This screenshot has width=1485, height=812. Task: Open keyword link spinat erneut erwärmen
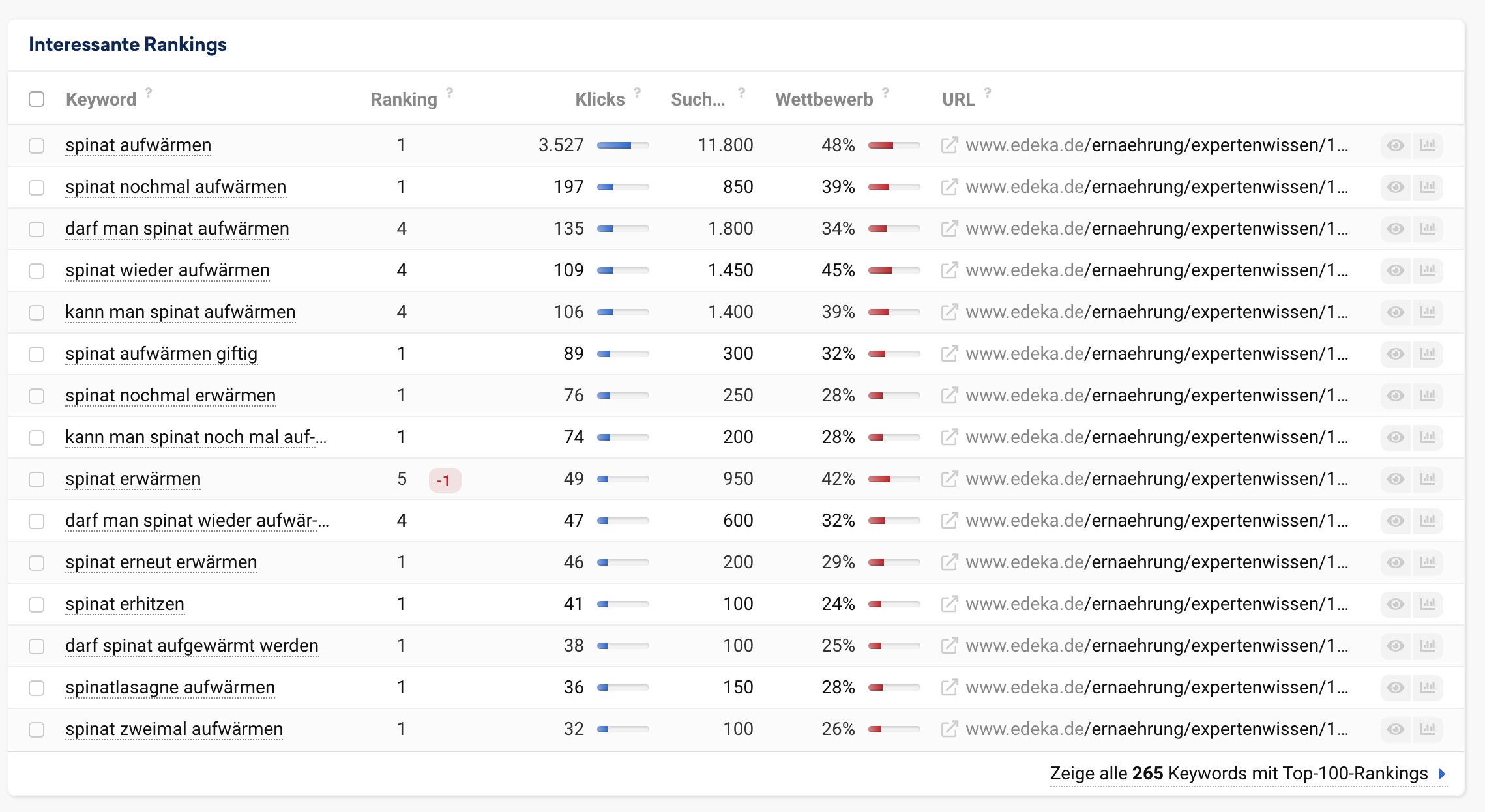(x=161, y=562)
